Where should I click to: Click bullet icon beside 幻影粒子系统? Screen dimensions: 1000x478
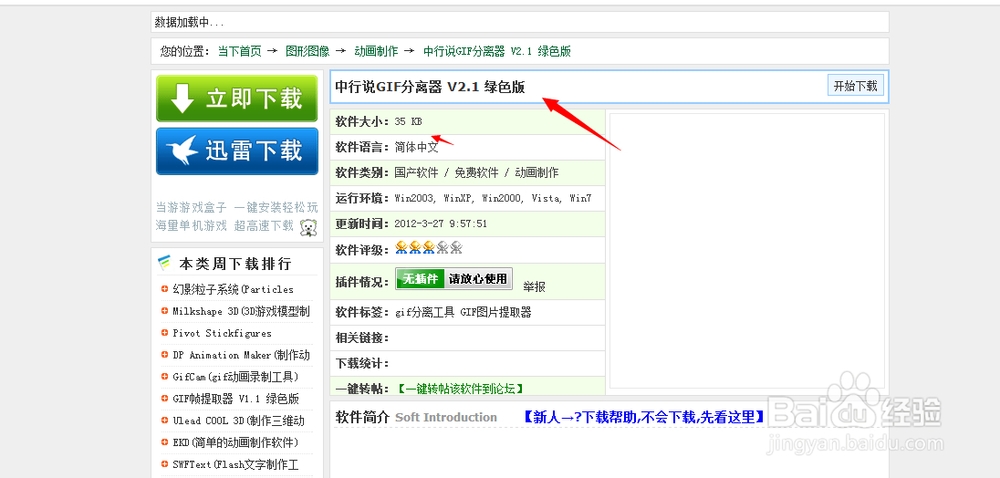click(x=165, y=289)
